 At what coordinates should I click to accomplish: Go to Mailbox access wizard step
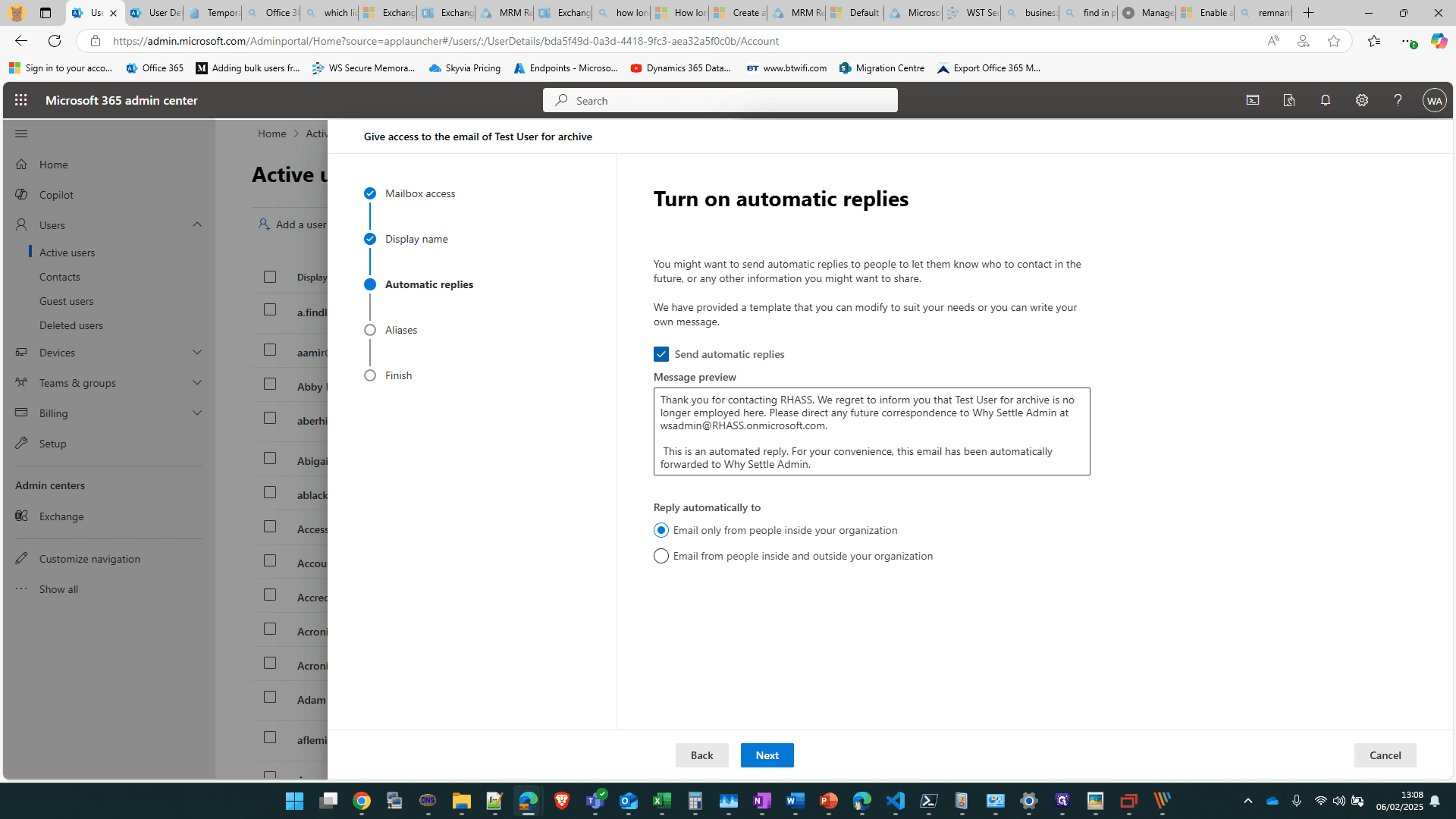tap(419, 193)
